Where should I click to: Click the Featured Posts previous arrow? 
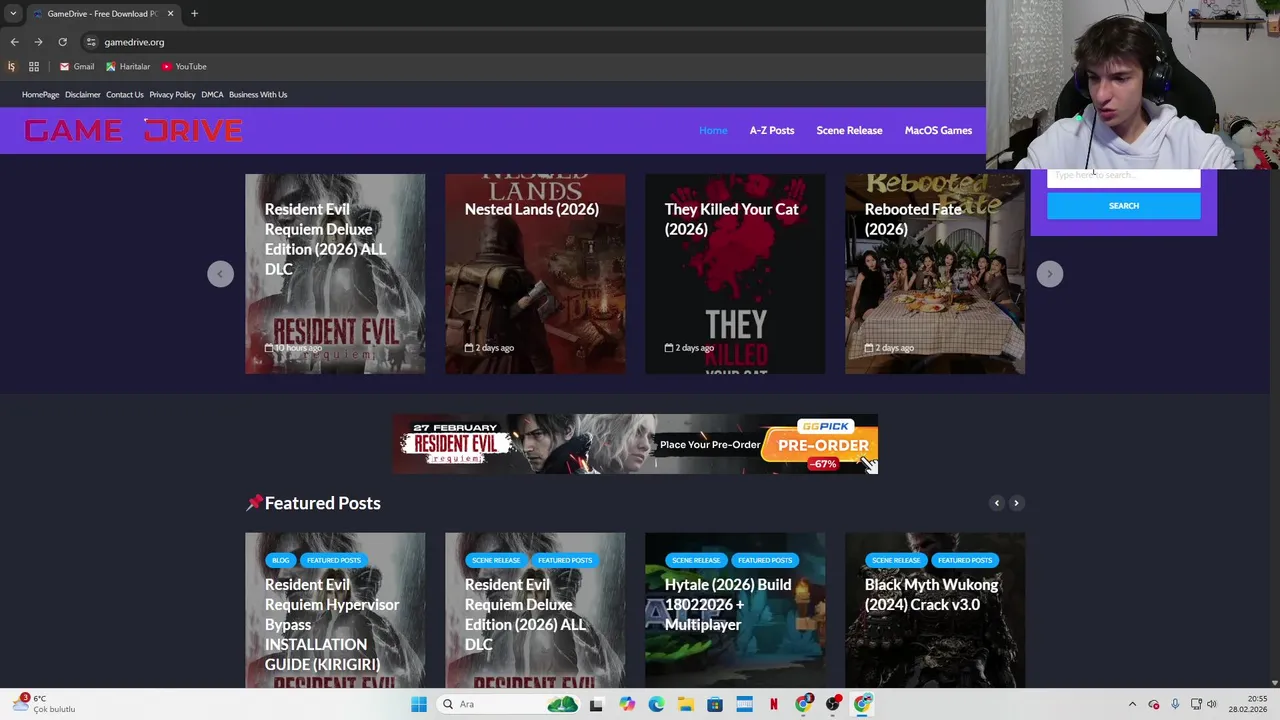(996, 503)
